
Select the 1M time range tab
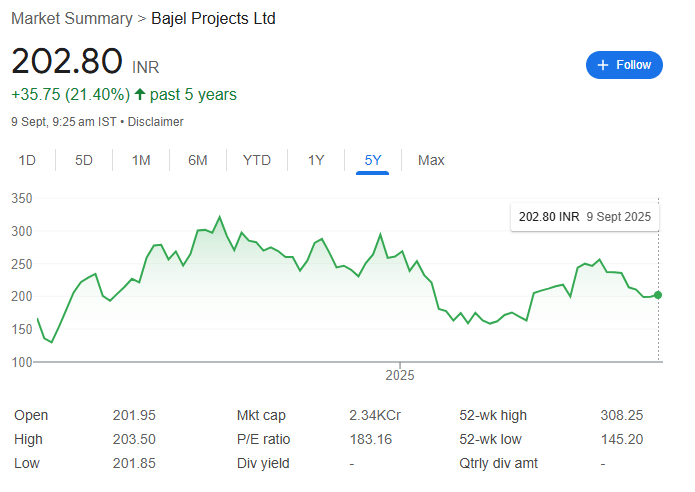(141, 160)
